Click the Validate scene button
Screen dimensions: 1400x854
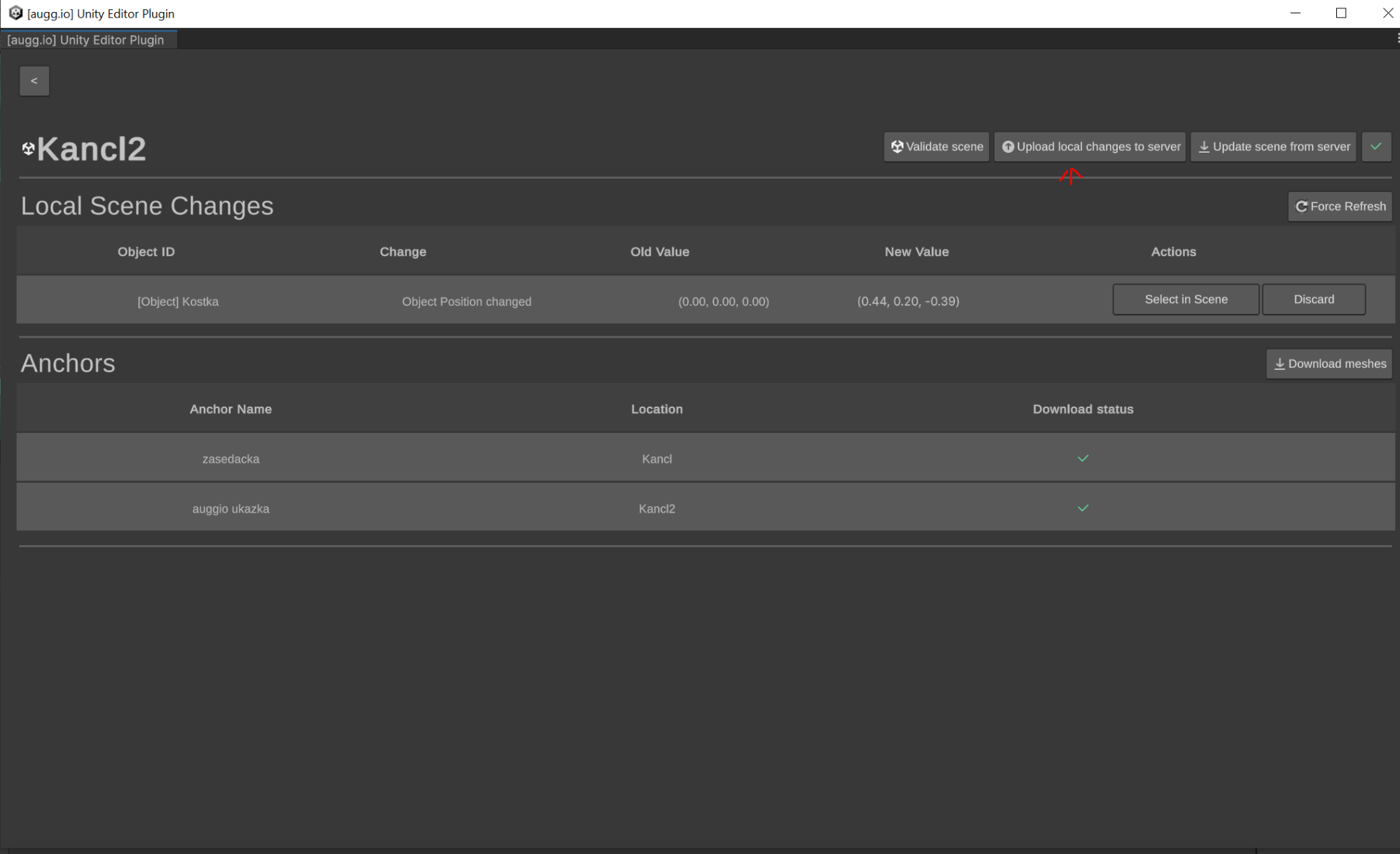pyautogui.click(x=936, y=147)
